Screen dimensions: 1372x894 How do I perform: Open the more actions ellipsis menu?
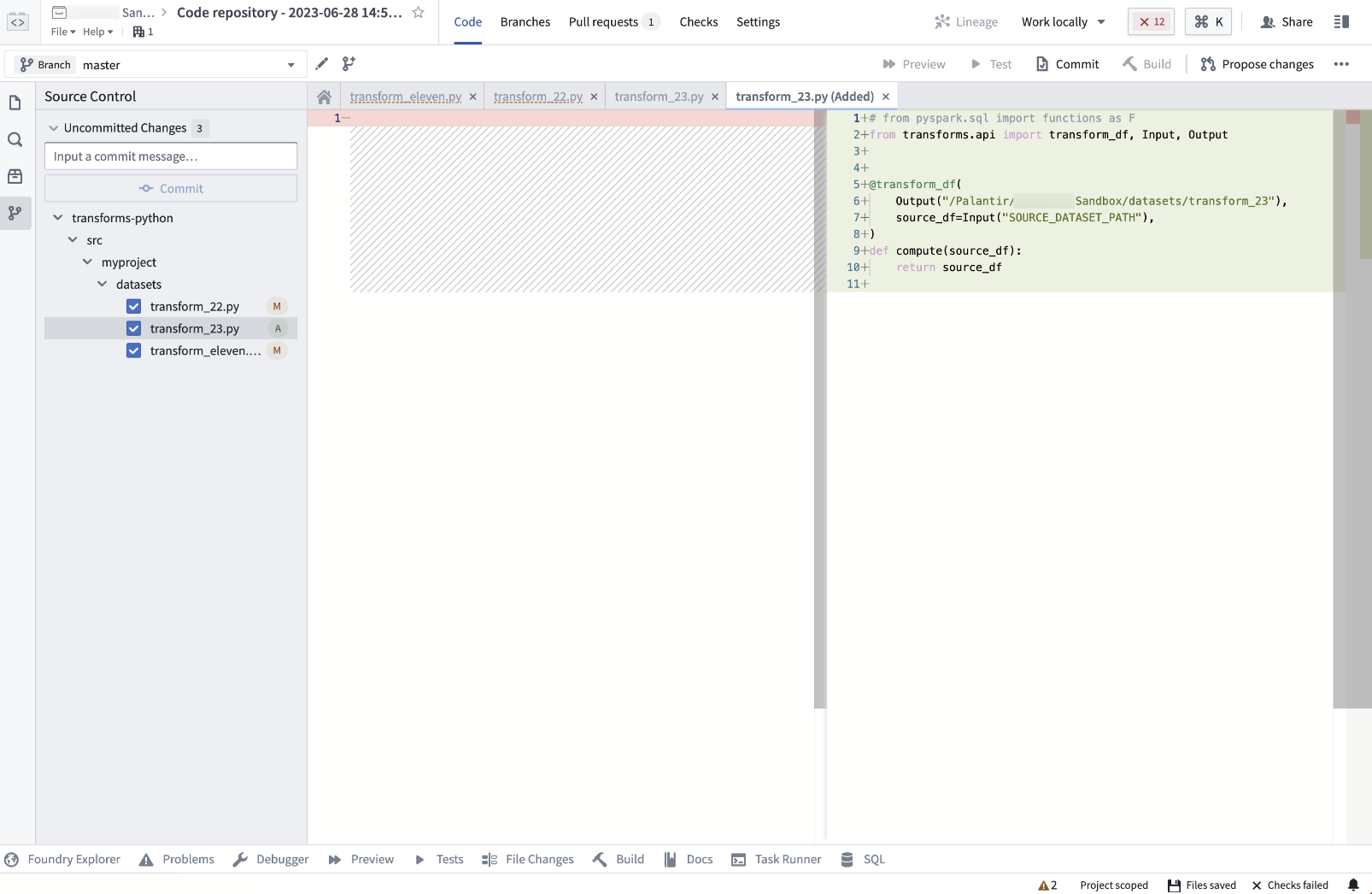pos(1341,64)
